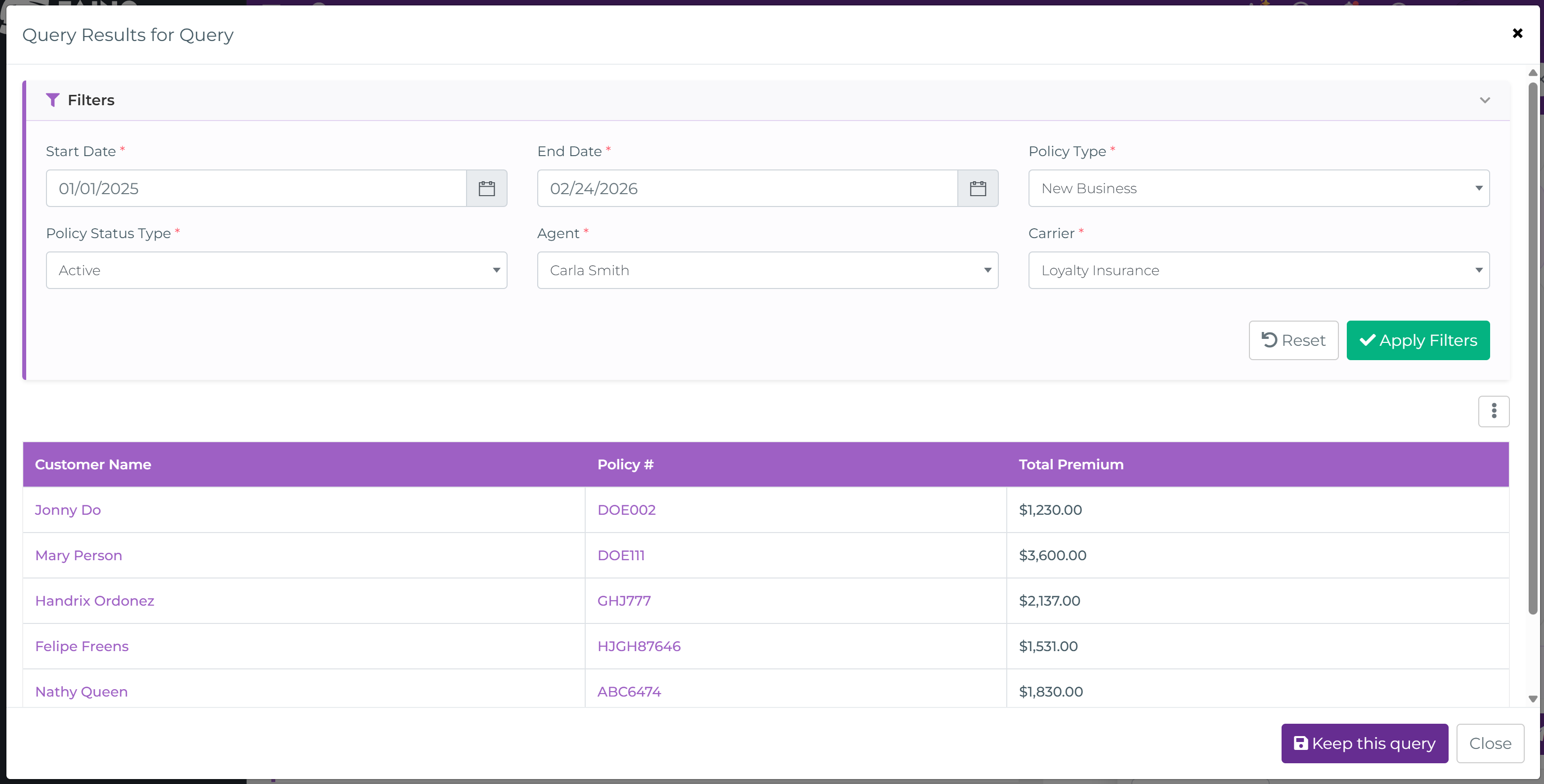Click the Filters funnel icon
Viewport: 1544px width, 784px height.
pyautogui.click(x=53, y=99)
